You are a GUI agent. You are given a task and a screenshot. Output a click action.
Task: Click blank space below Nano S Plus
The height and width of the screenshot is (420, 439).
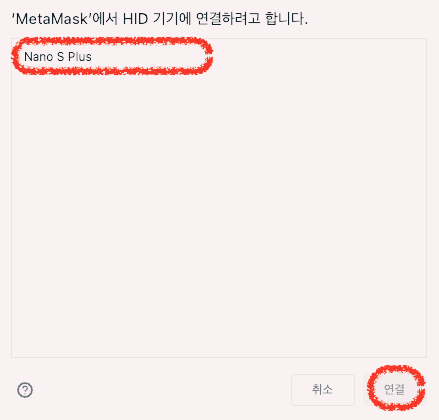coord(219,213)
